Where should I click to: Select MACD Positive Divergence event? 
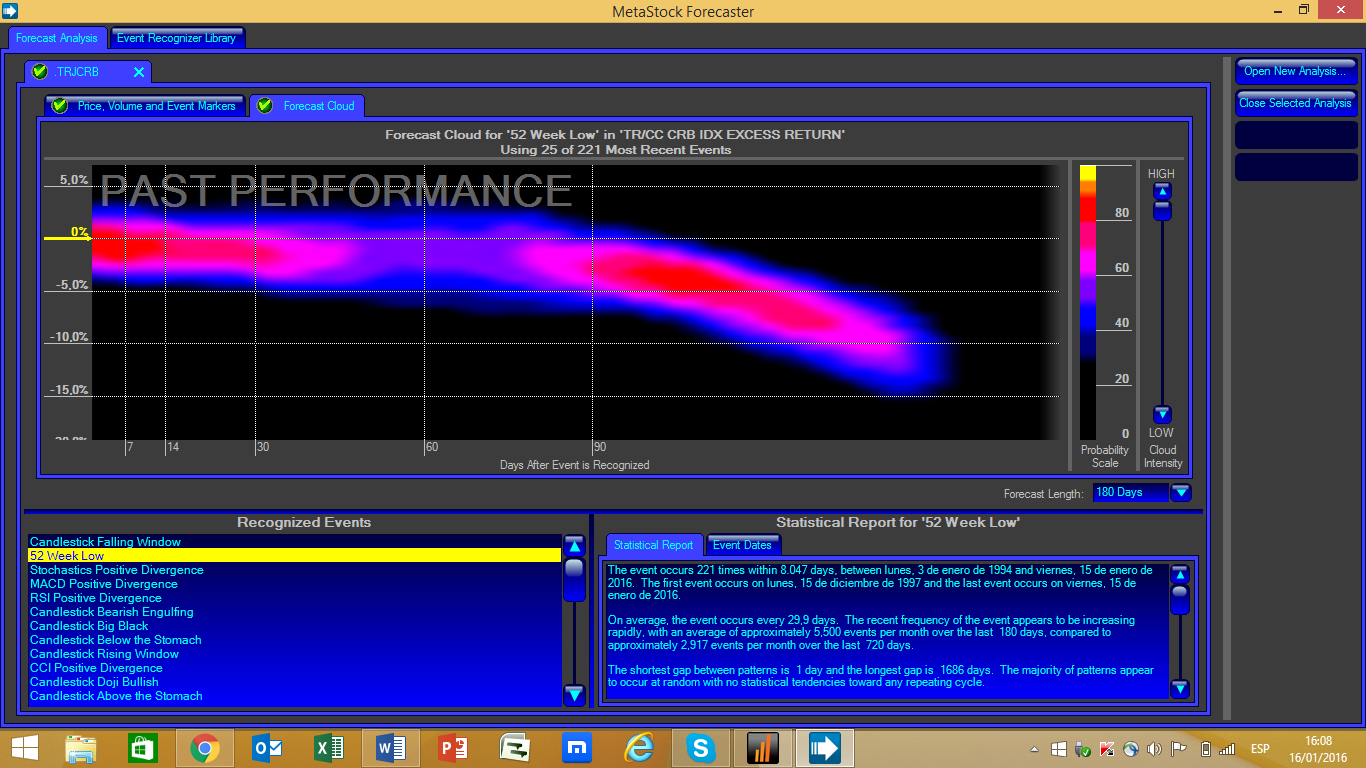point(104,584)
